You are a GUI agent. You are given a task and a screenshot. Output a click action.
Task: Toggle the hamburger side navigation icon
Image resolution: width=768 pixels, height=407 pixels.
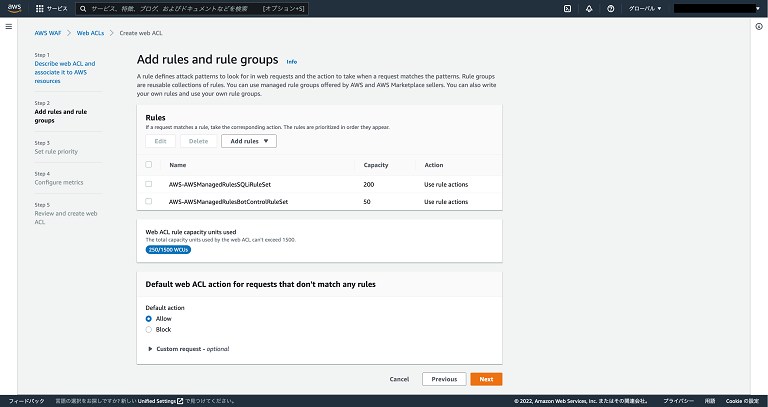pos(8,26)
